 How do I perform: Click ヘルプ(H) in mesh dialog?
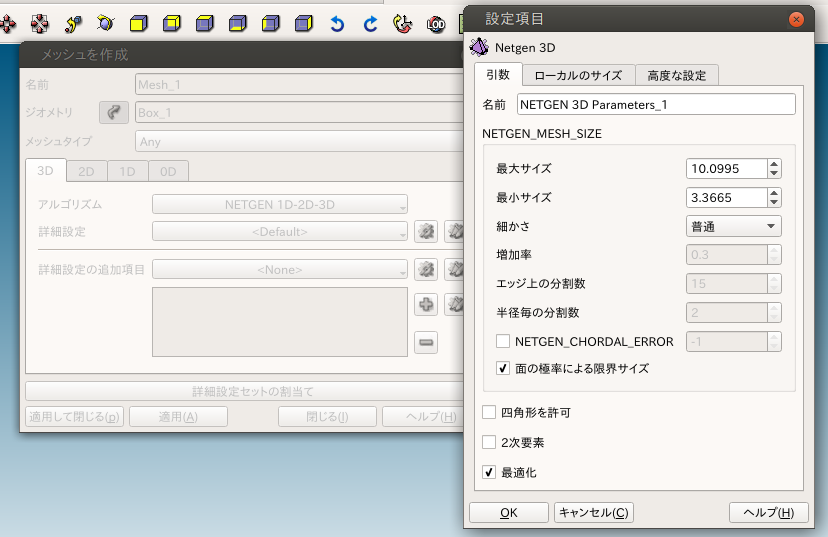[x=423, y=417]
